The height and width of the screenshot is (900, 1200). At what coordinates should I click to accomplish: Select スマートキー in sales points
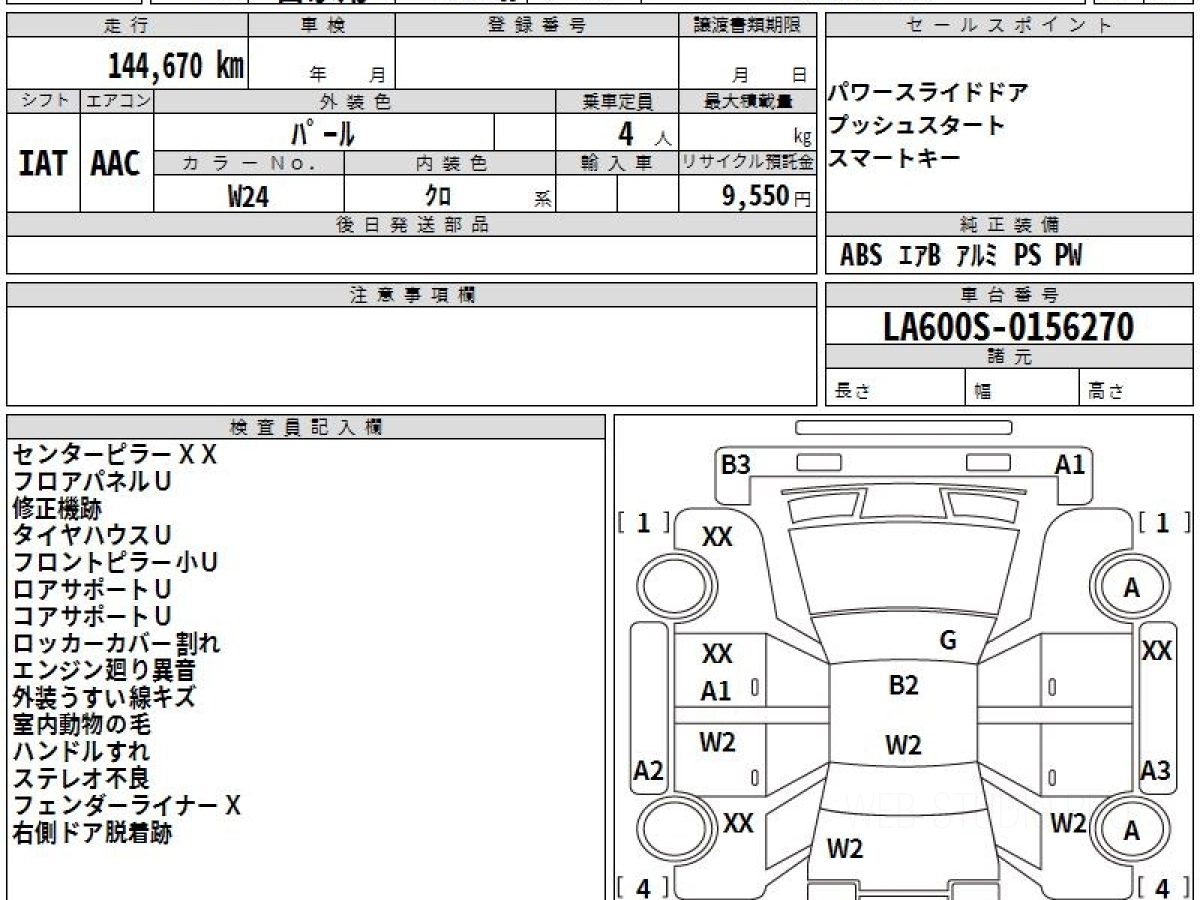point(893,157)
